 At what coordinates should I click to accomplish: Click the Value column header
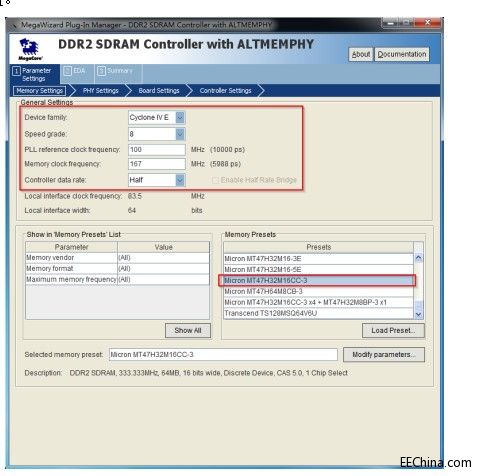click(163, 247)
